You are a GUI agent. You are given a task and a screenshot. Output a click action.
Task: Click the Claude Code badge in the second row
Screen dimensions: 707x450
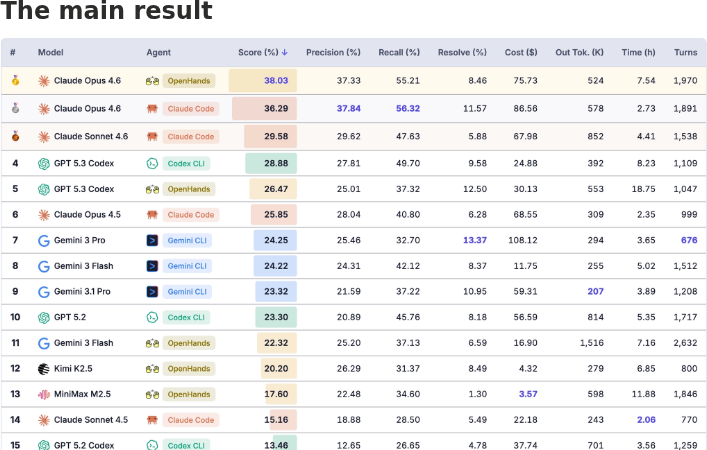click(x=191, y=109)
